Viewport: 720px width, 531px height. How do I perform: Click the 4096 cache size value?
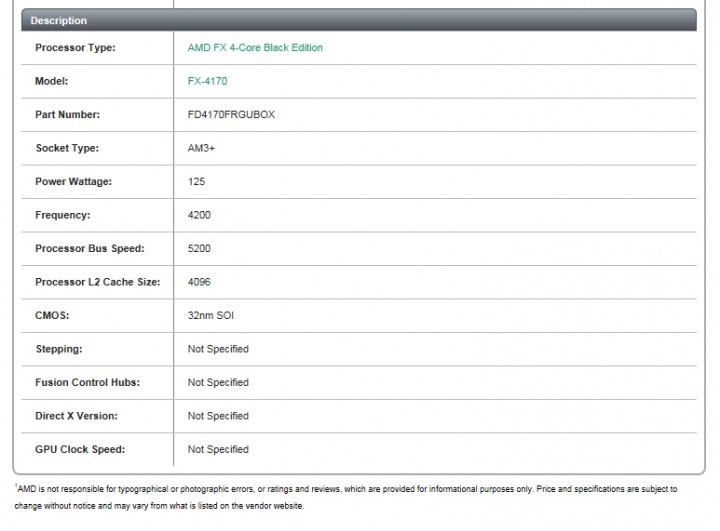(199, 282)
